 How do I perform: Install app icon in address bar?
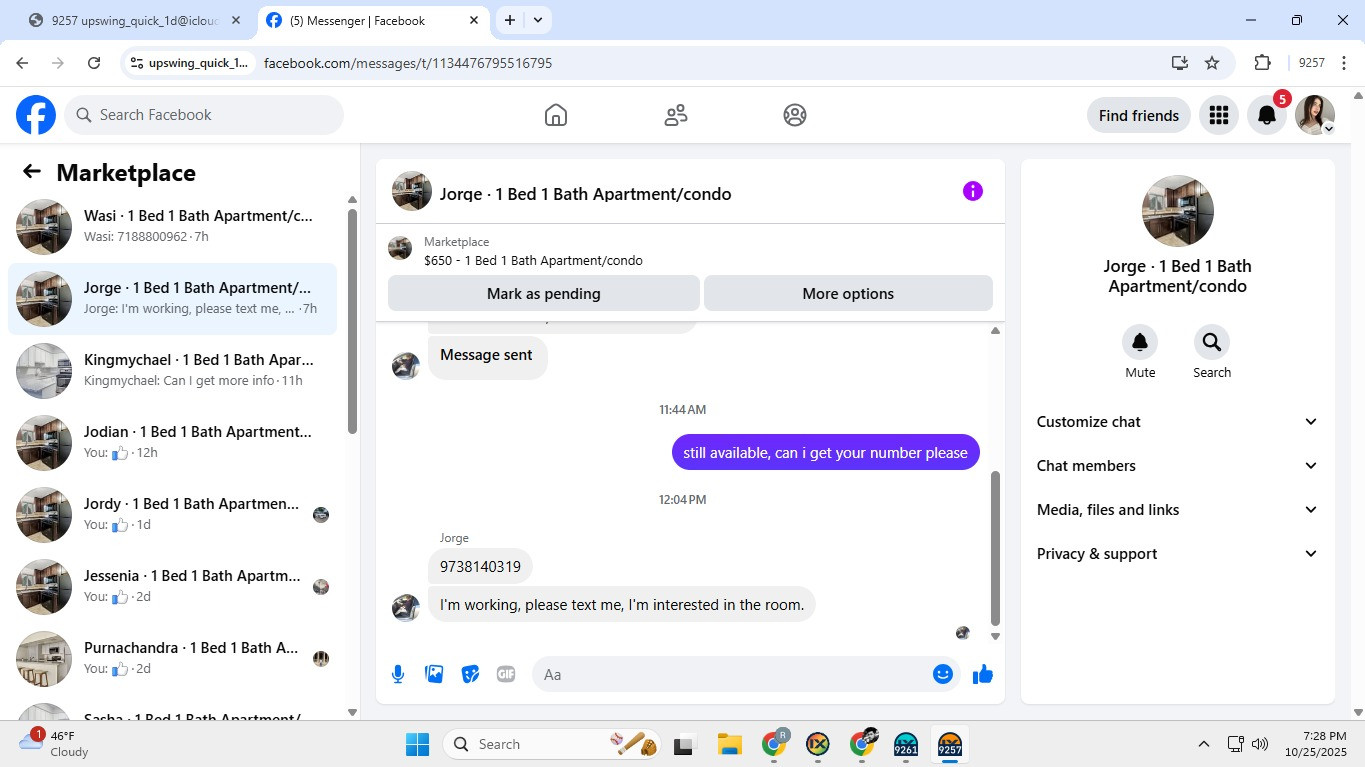1180,63
